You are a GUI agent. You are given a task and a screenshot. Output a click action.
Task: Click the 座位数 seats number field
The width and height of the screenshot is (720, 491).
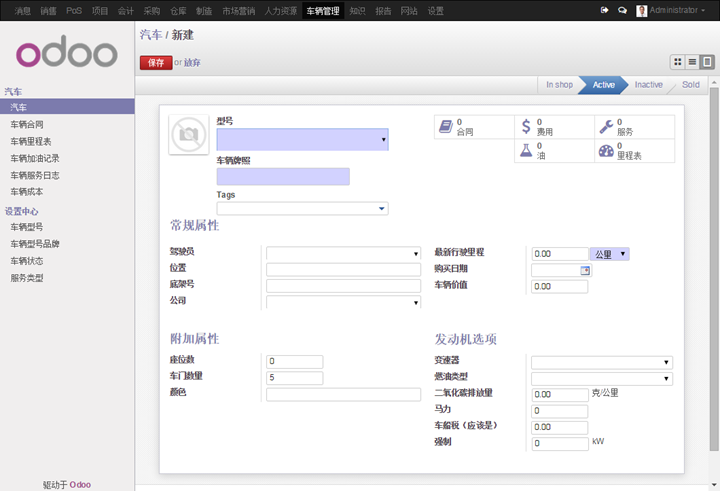[295, 361]
